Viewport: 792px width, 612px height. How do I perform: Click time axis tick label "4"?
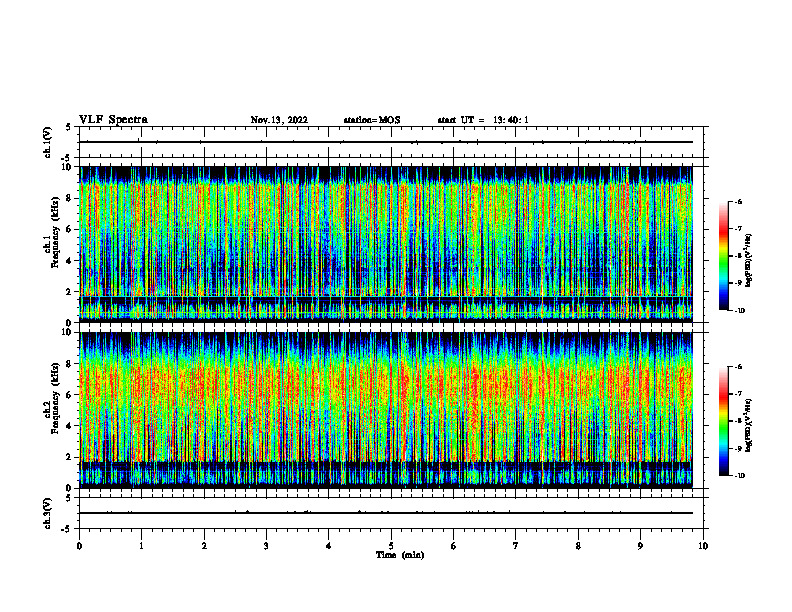pyautogui.click(x=329, y=546)
